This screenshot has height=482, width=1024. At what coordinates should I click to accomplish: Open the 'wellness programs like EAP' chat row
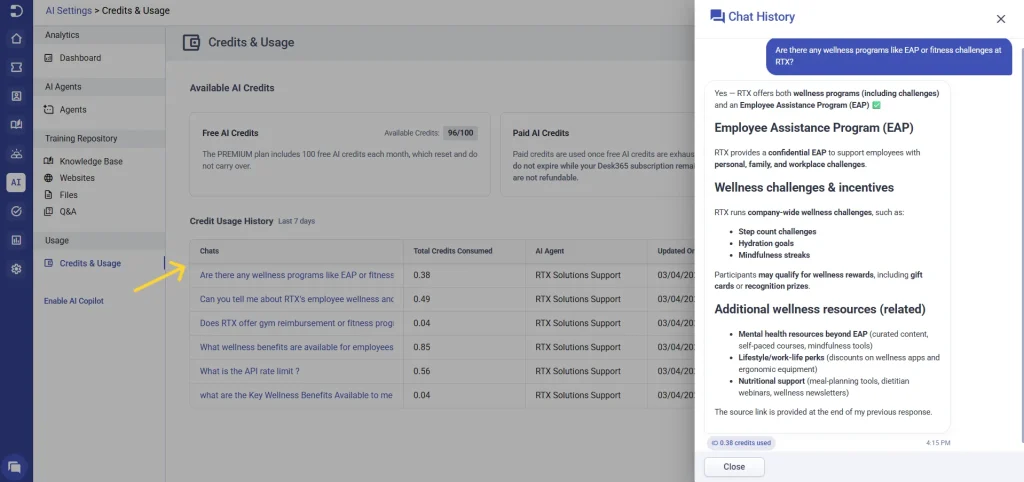(x=296, y=275)
